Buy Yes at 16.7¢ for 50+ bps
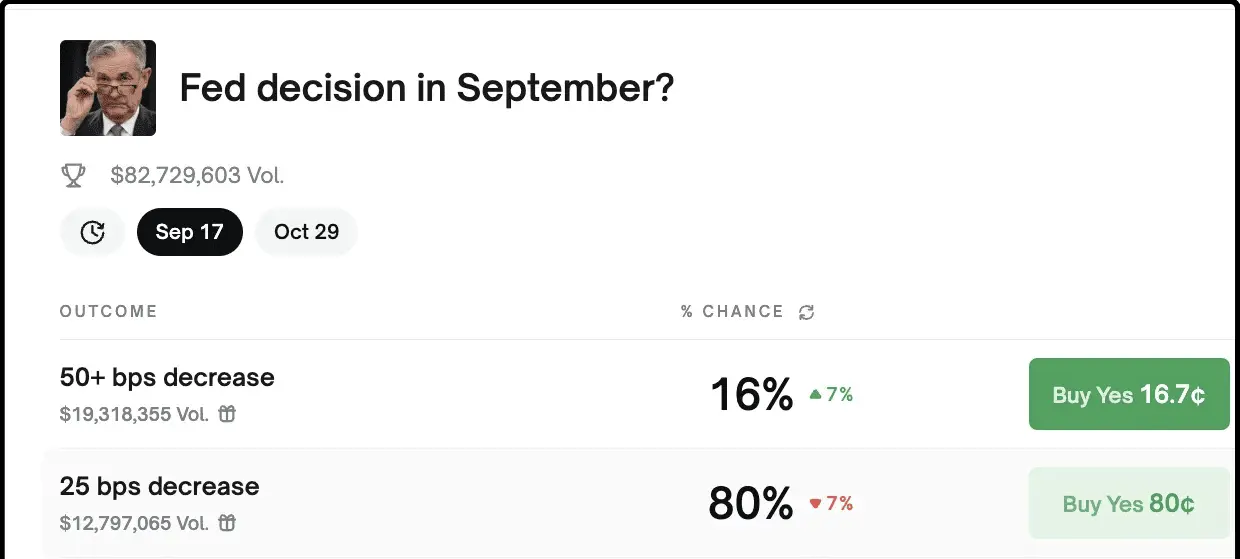Image resolution: width=1240 pixels, height=559 pixels. (x=1129, y=394)
